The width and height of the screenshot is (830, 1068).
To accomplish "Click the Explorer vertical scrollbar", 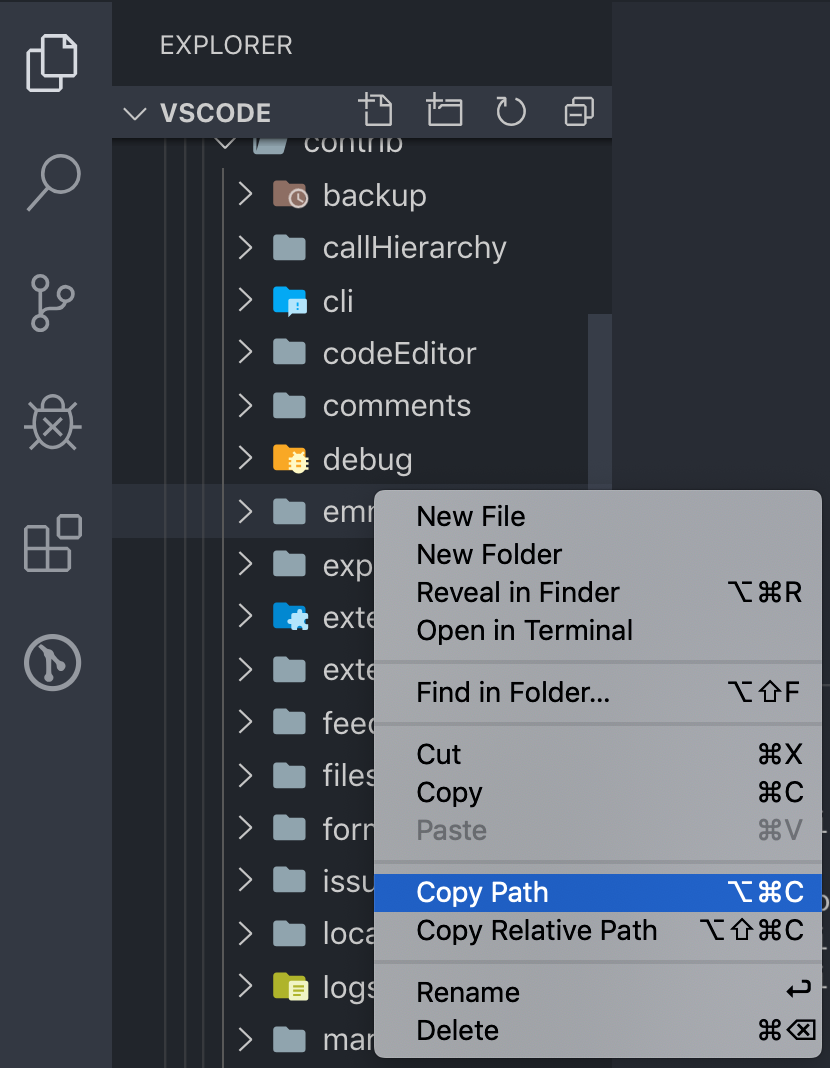I will [600, 401].
